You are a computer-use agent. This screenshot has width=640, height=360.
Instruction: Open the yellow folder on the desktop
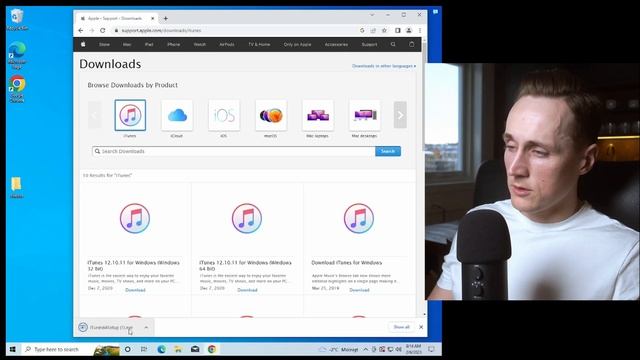(16, 187)
